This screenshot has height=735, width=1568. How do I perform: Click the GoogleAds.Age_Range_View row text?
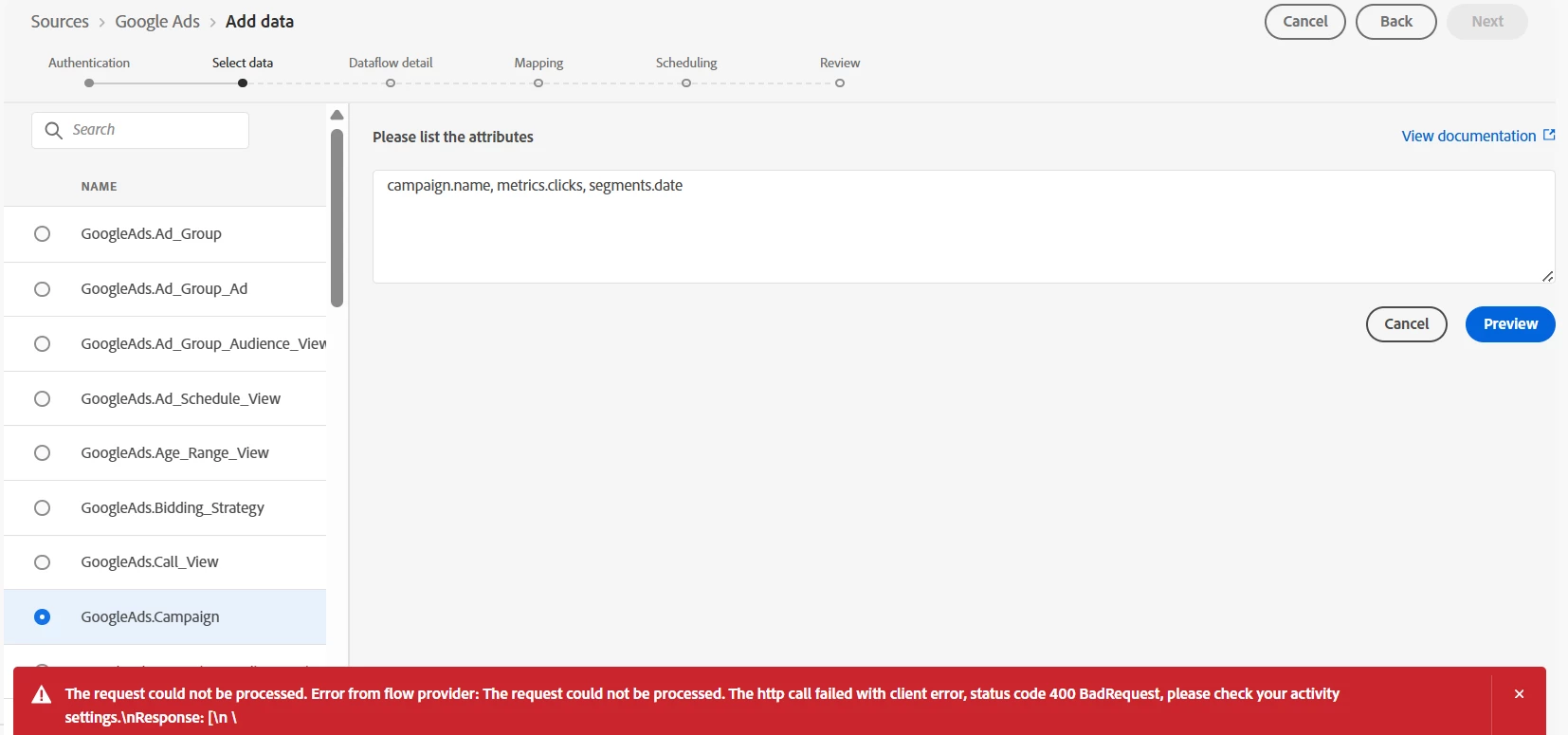(174, 452)
